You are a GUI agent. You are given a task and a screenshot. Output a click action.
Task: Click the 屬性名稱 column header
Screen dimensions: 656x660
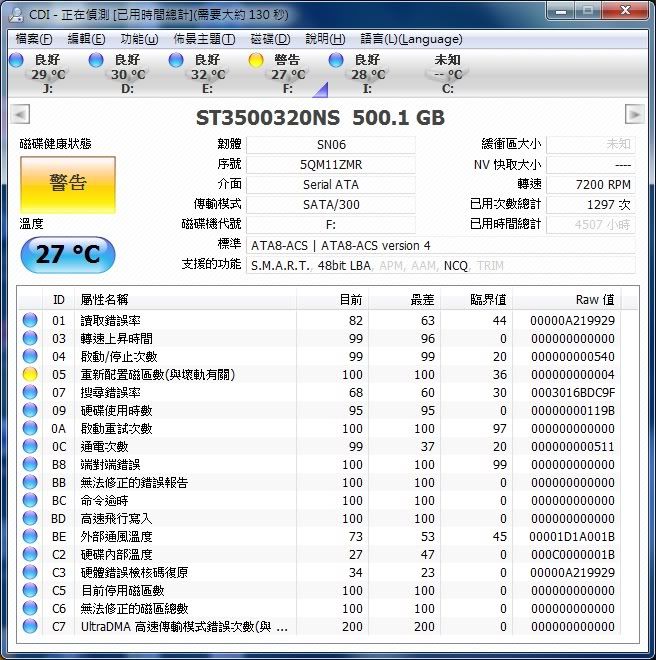pyautogui.click(x=185, y=300)
